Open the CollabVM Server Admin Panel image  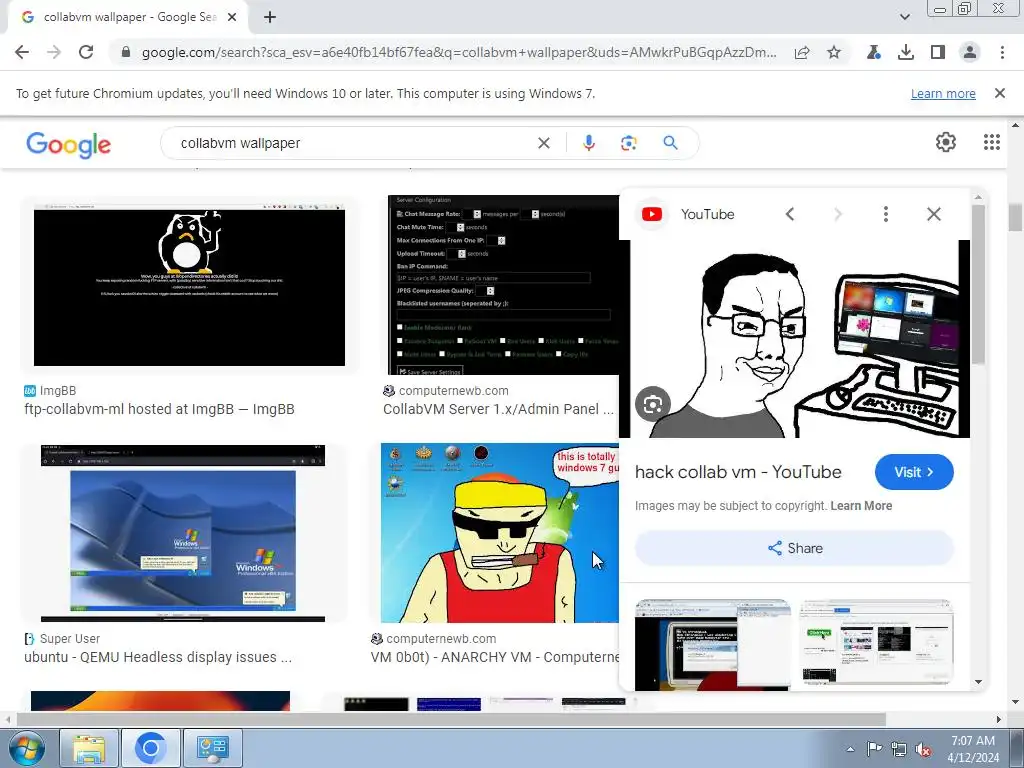click(x=503, y=285)
